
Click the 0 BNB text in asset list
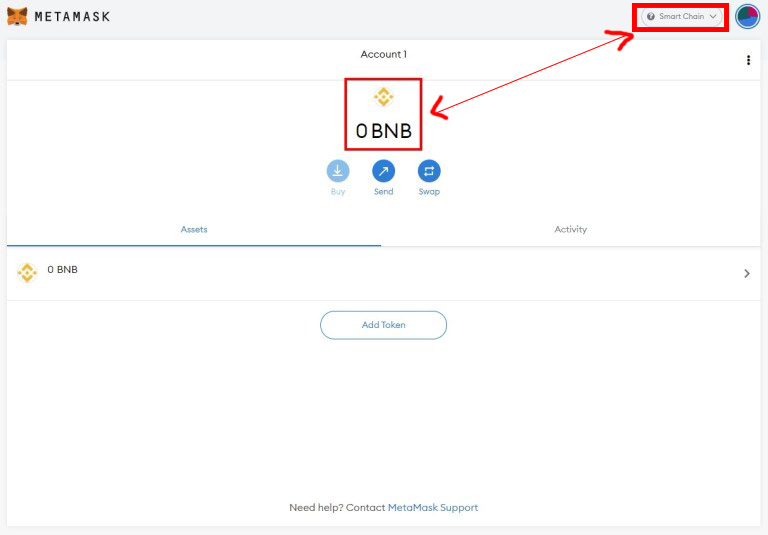pos(62,269)
